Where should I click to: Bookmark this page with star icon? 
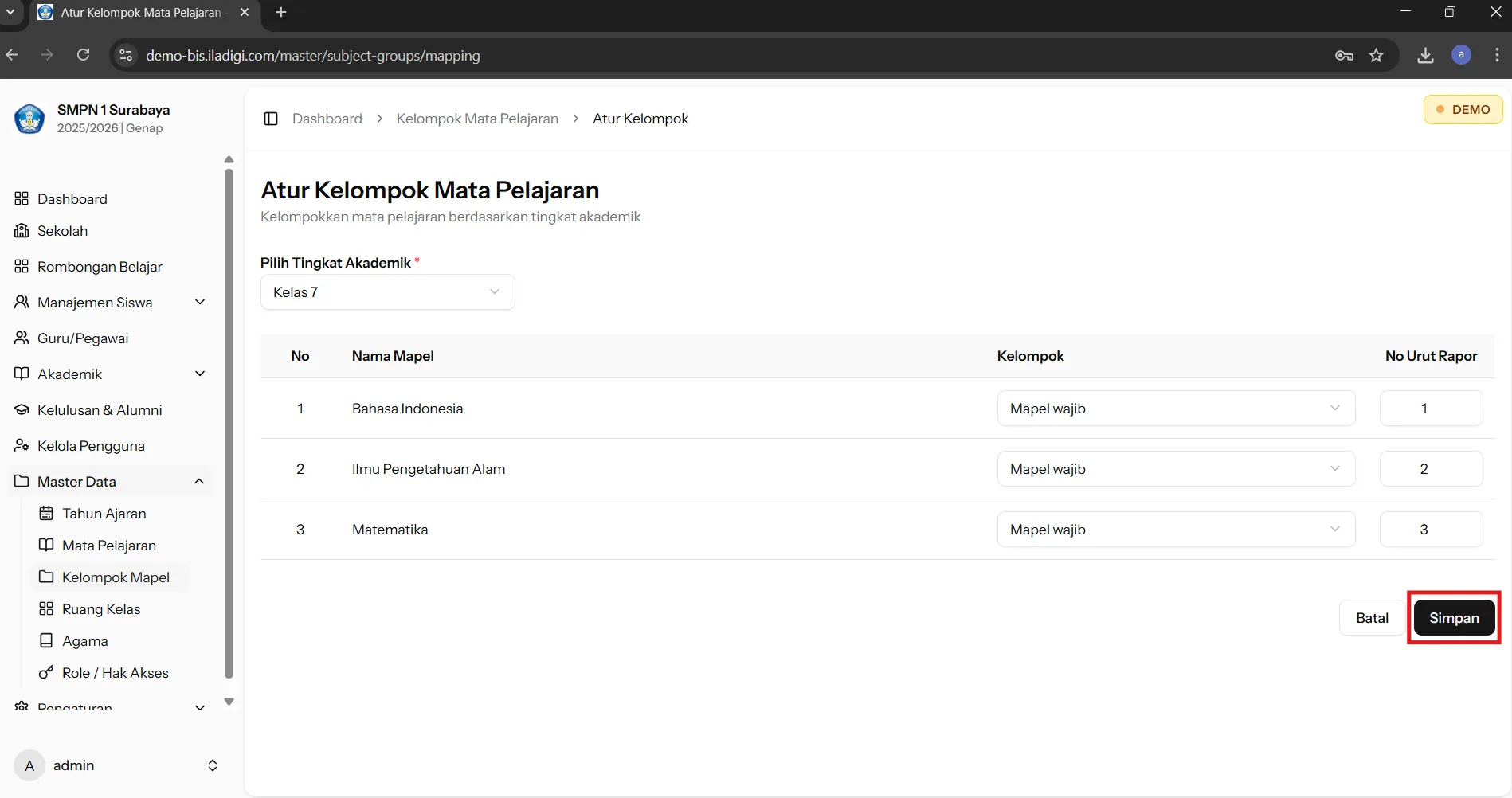(1376, 55)
